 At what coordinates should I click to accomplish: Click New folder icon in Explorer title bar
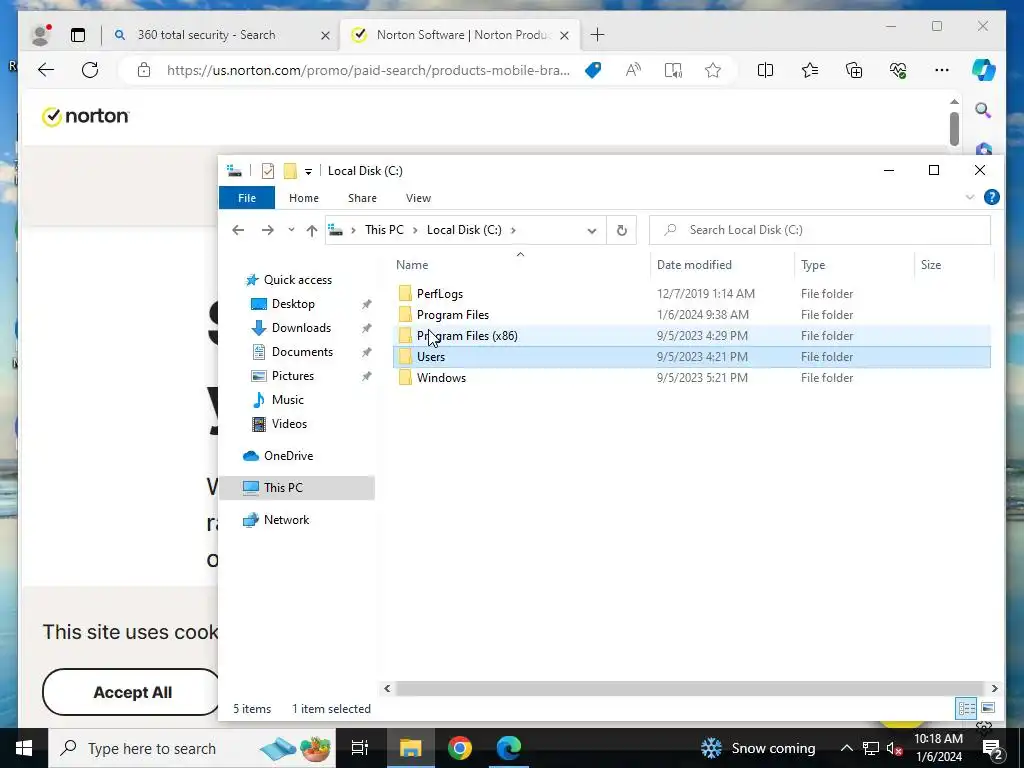pos(290,171)
